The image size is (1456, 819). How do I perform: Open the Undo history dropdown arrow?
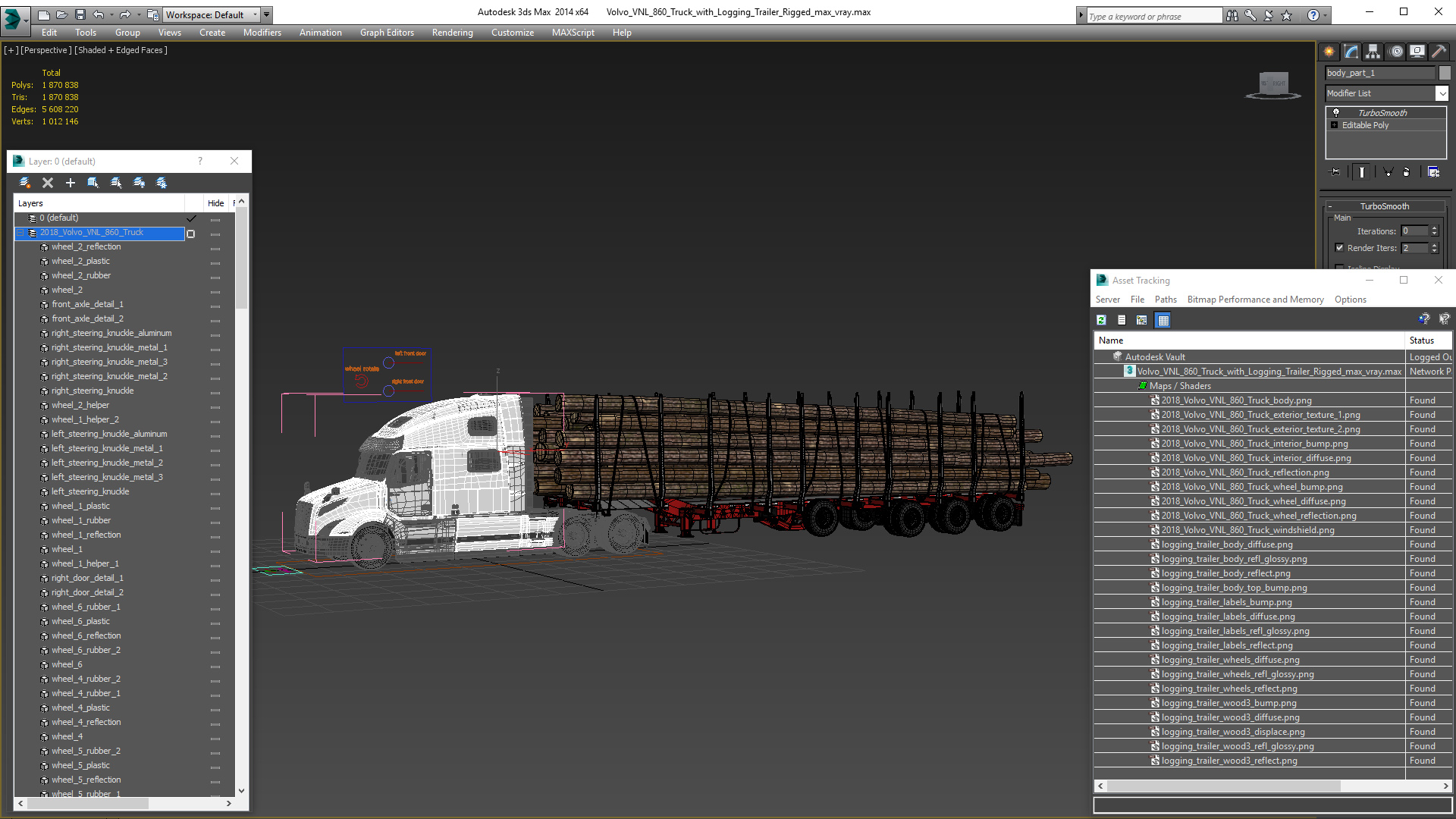click(111, 14)
